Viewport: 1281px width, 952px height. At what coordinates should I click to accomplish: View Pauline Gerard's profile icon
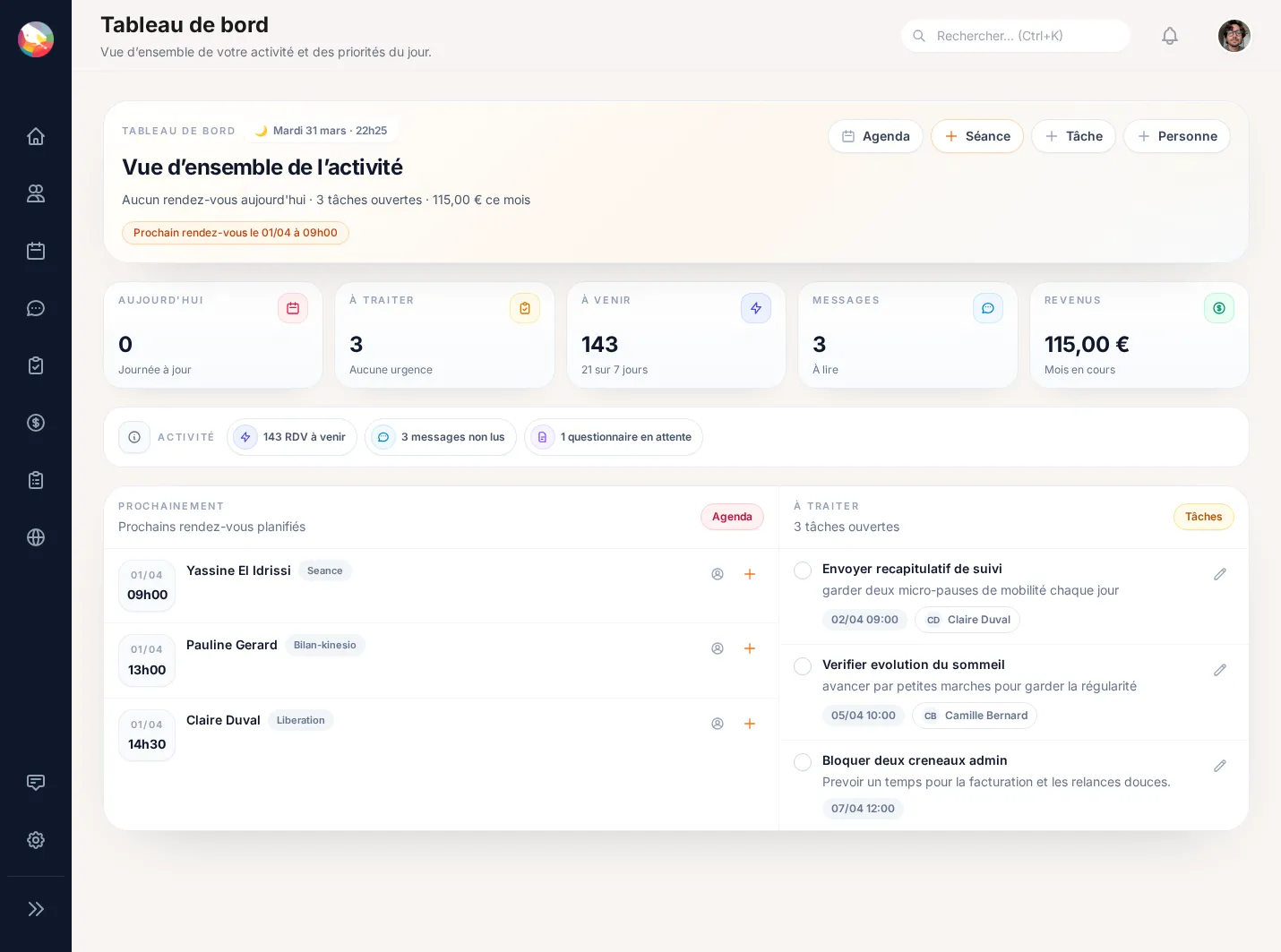pyautogui.click(x=718, y=648)
